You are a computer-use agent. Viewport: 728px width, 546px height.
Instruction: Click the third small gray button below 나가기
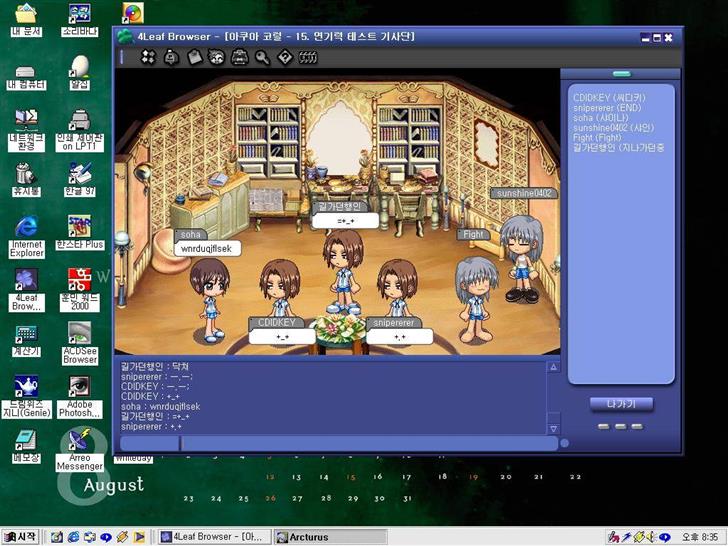[x=637, y=426]
